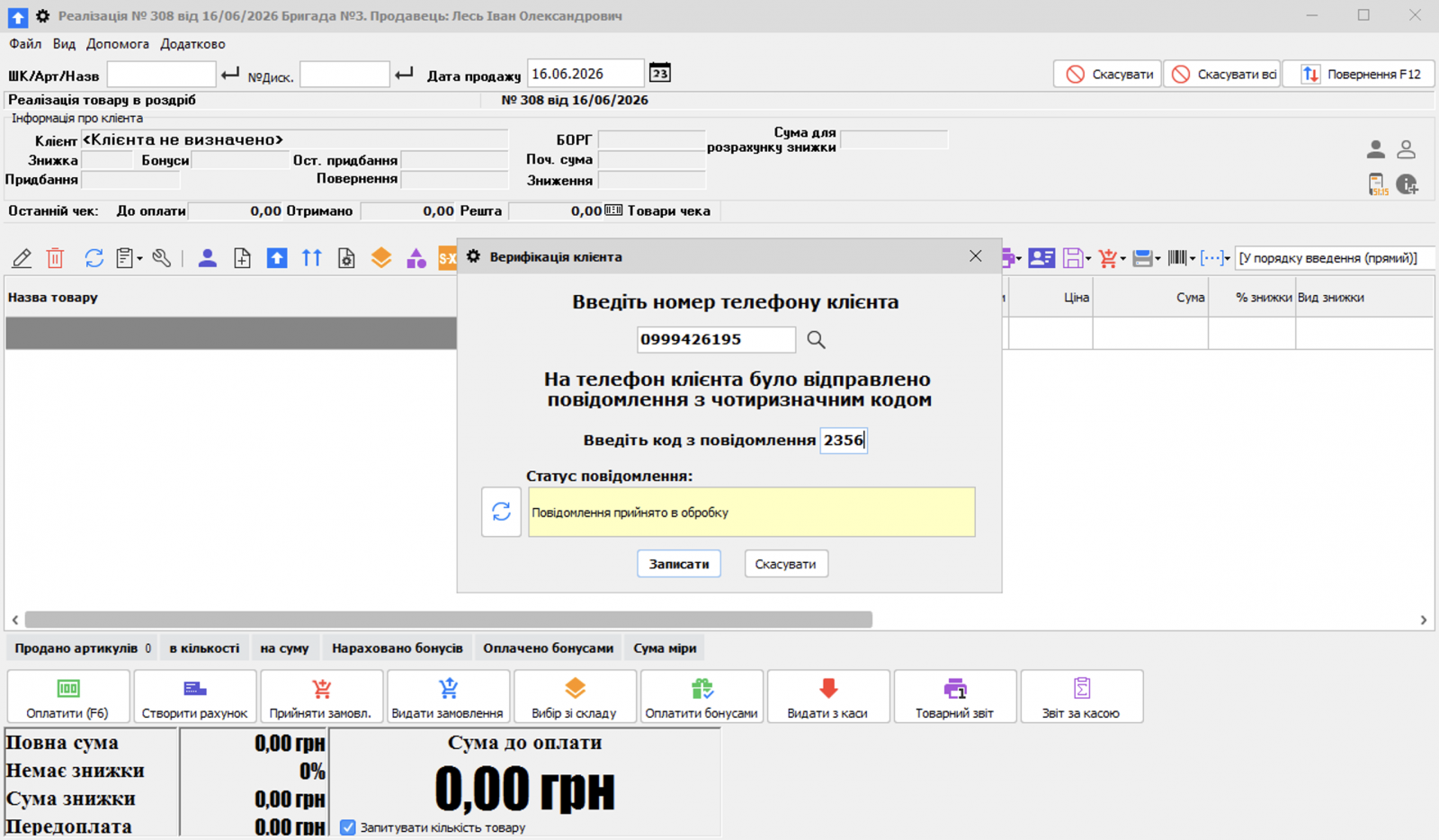Screen dimensions: 1439x840
Task: Open the Додатково menu
Action: pyautogui.click(x=192, y=43)
